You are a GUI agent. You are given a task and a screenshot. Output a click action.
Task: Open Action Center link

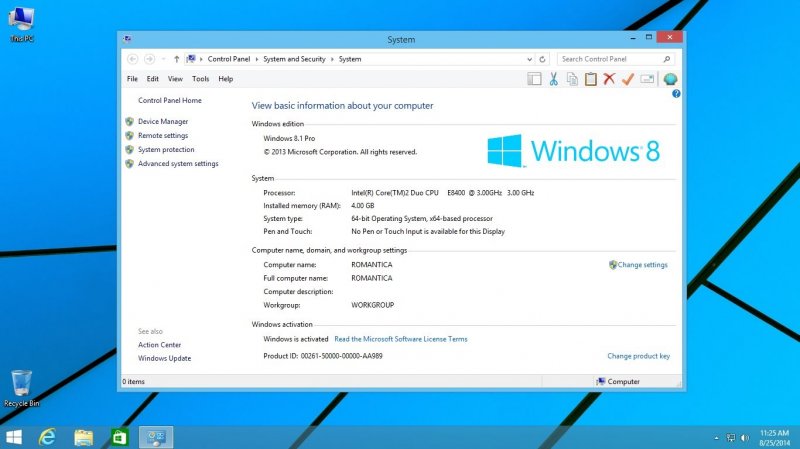(159, 345)
